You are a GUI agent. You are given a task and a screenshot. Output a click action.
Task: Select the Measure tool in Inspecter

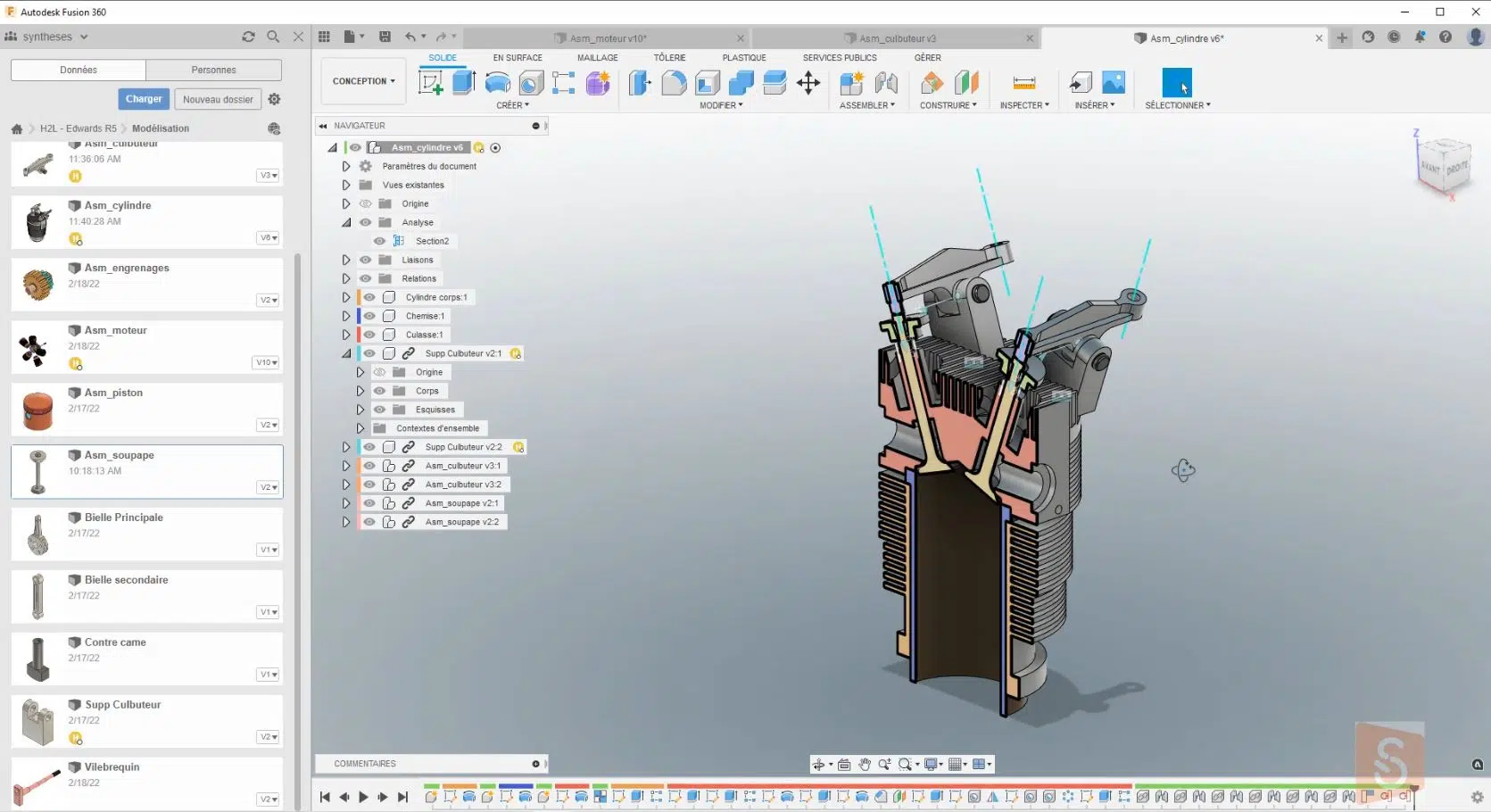(1024, 83)
